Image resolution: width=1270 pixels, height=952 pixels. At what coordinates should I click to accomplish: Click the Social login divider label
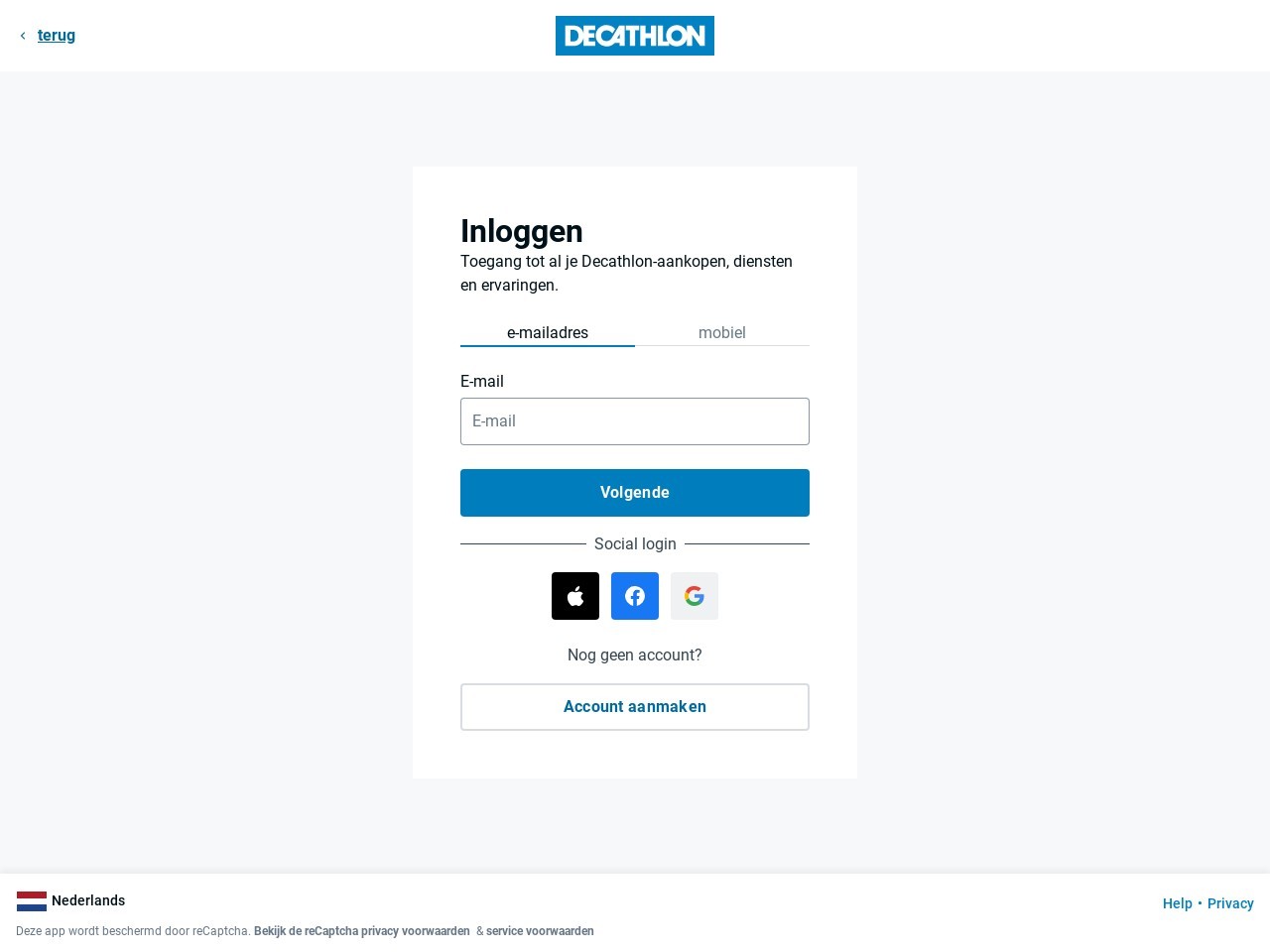coord(635,544)
